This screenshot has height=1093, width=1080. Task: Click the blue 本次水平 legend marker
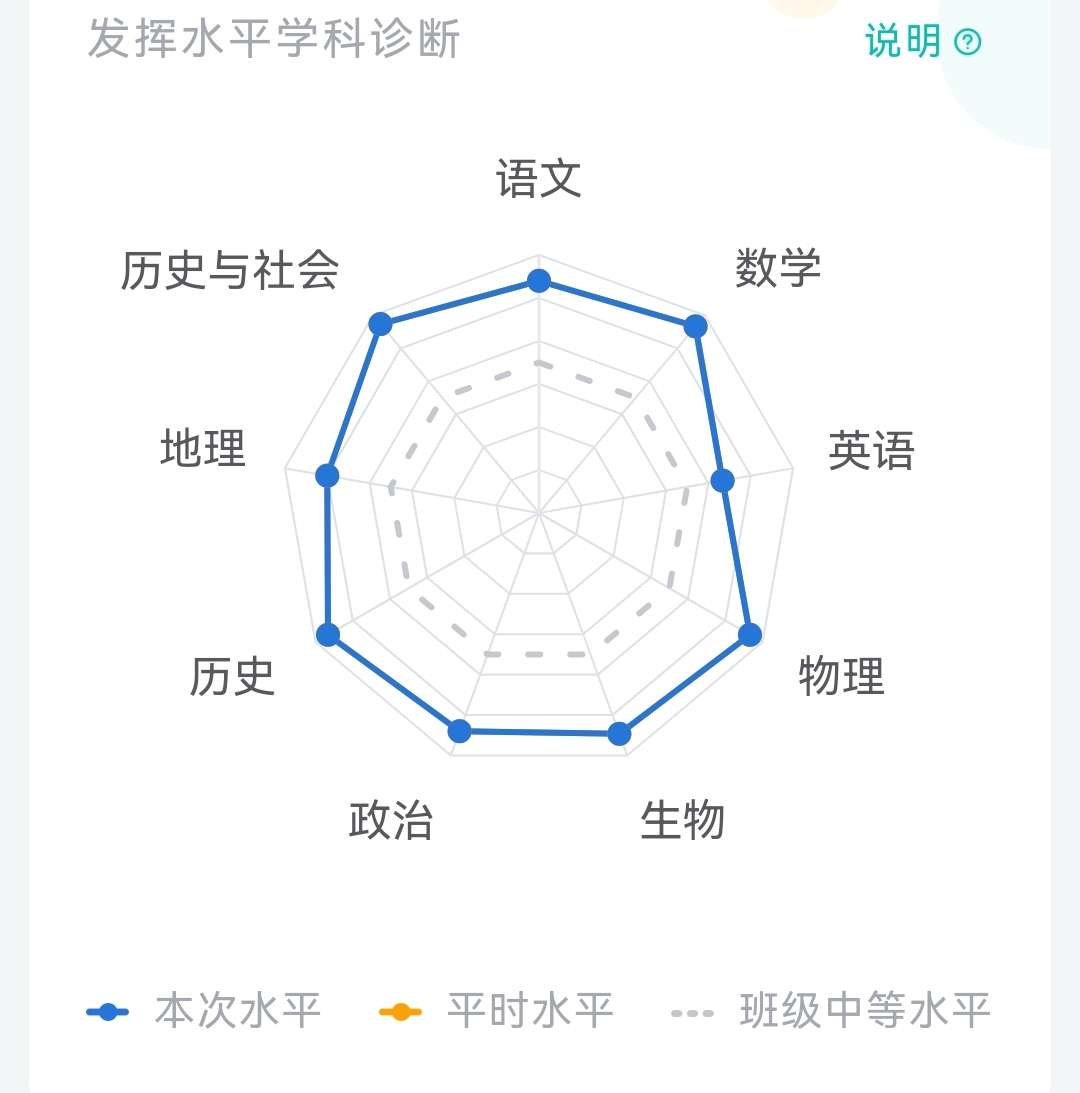pos(108,1012)
